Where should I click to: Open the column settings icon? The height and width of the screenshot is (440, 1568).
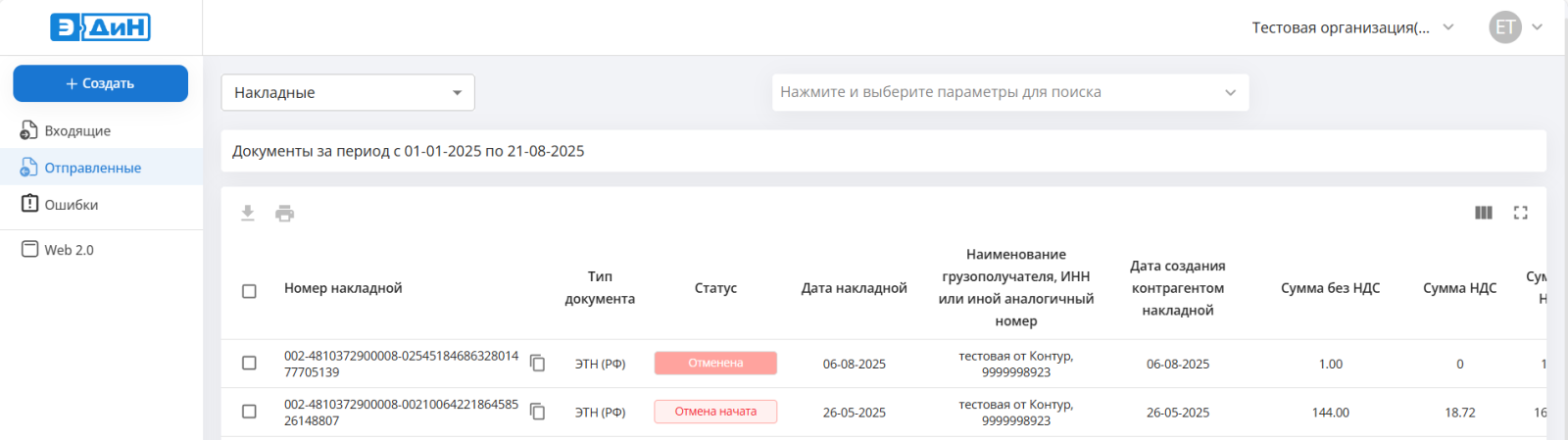coord(1484,213)
